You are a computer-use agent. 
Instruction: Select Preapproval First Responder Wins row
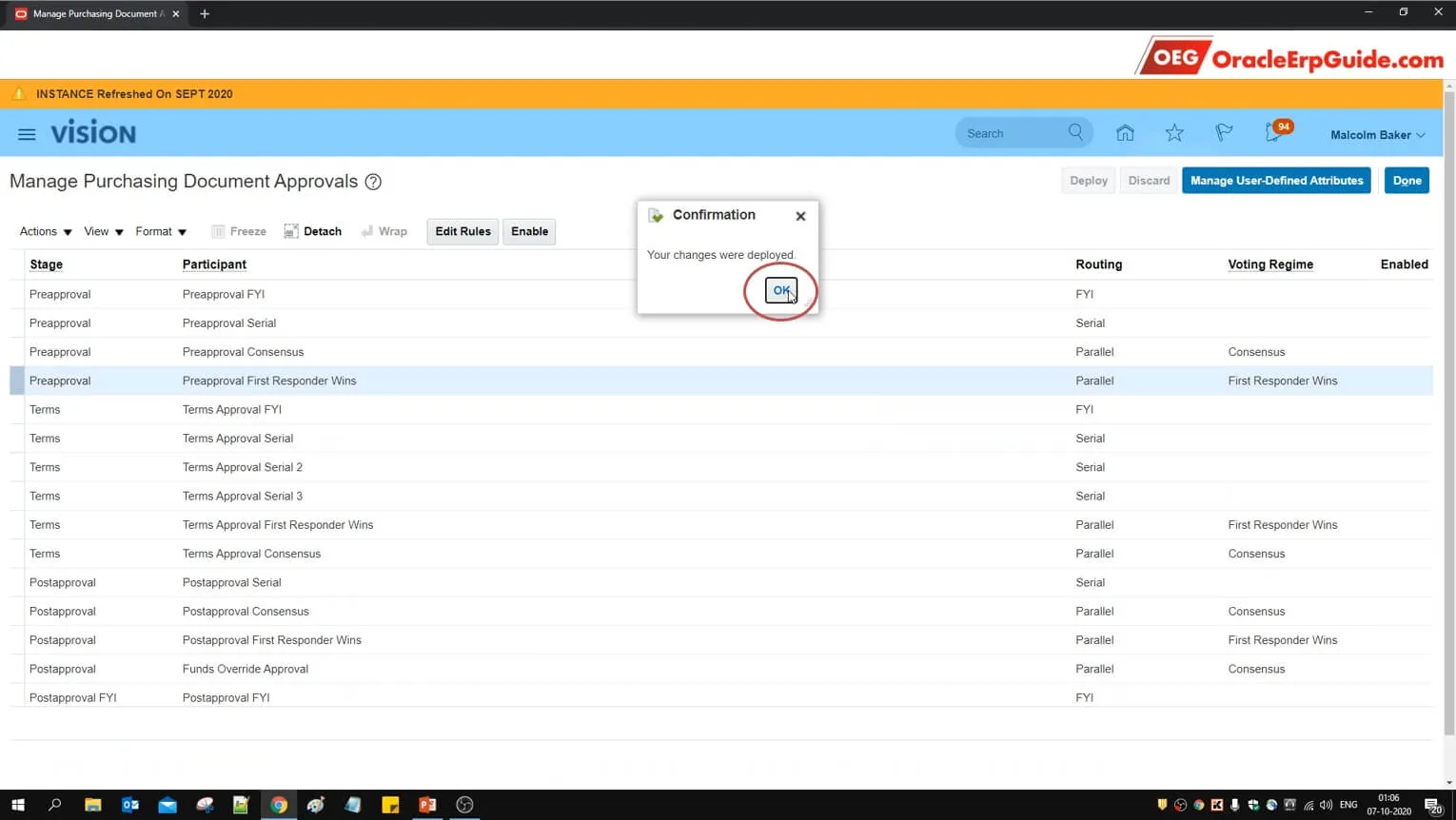[721, 381]
